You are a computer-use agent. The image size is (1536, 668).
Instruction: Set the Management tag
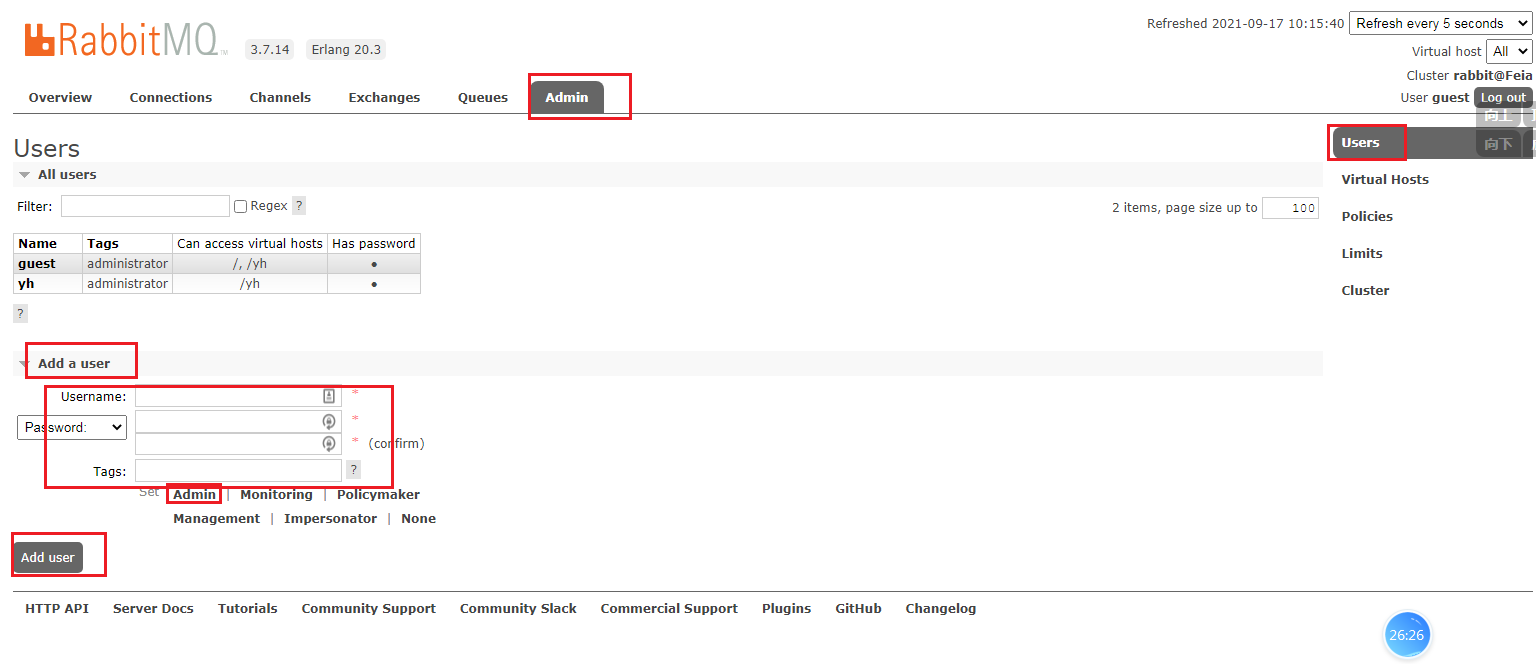click(x=216, y=518)
